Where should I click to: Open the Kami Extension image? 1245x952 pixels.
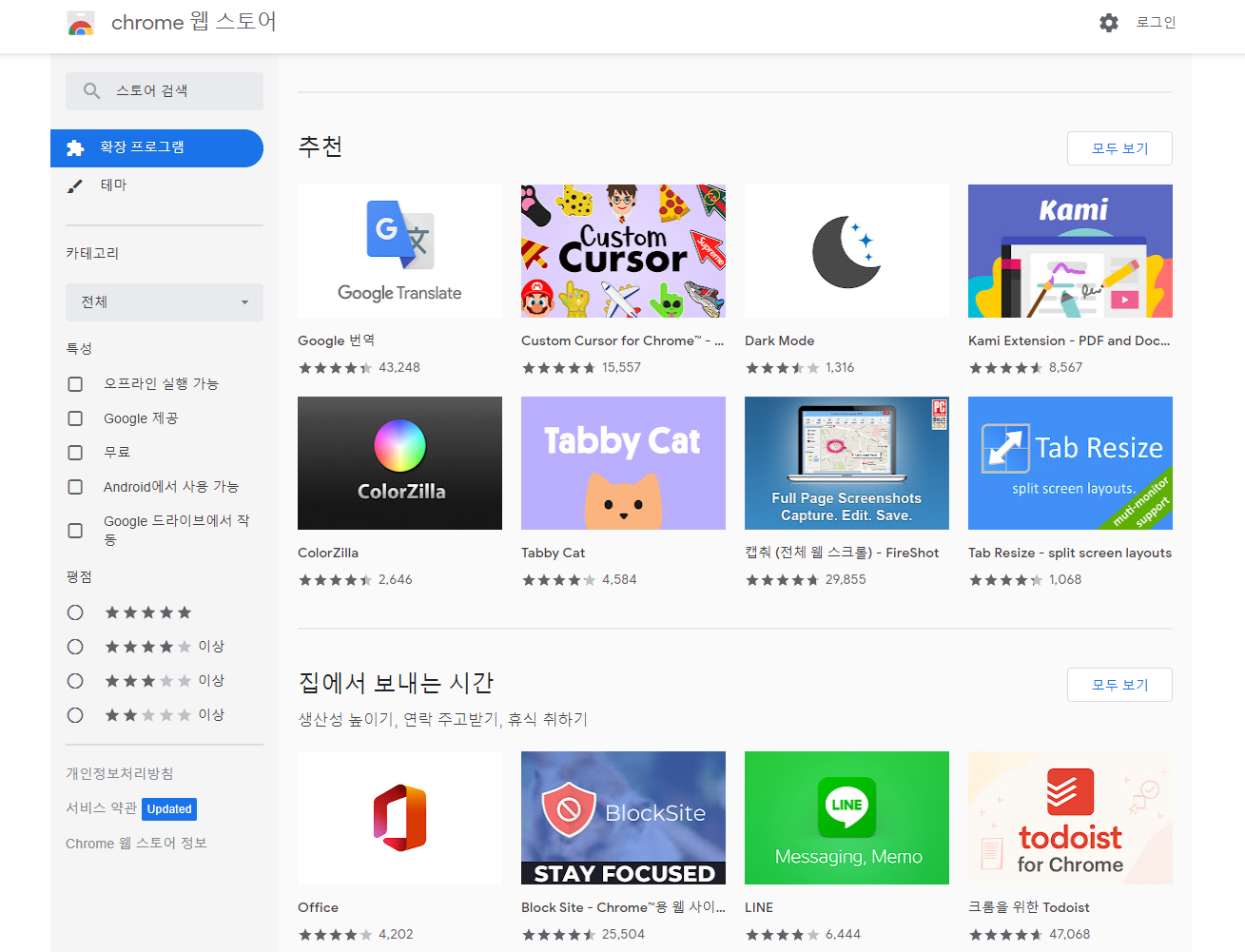click(1070, 251)
